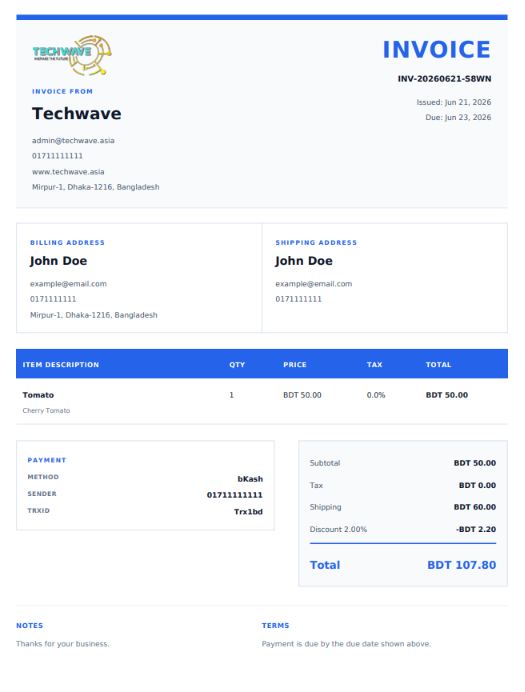Click the billing address John Doe name
The height and width of the screenshot is (692, 525).
pos(58,261)
